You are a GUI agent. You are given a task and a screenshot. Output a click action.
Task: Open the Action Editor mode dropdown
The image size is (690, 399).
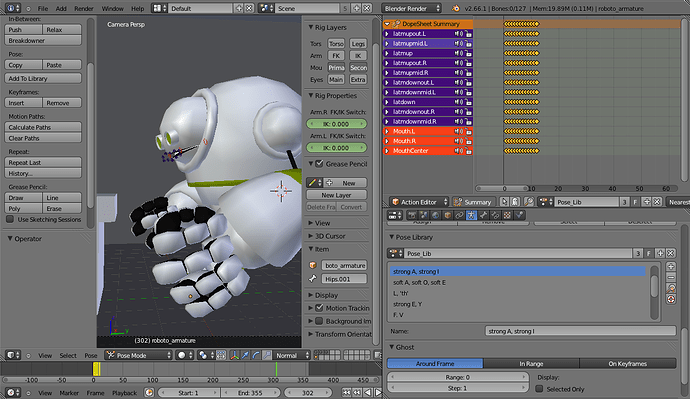[419, 202]
